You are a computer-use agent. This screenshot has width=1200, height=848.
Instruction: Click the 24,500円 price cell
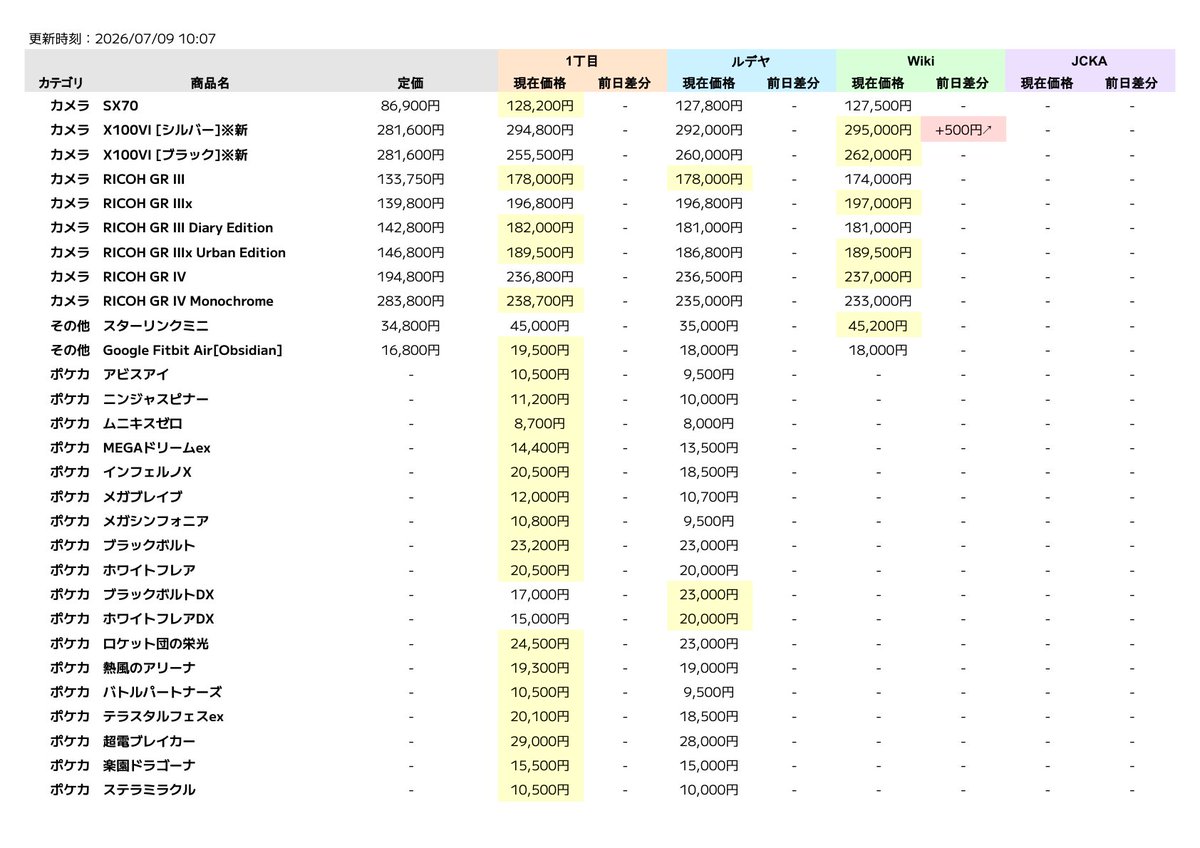point(541,643)
